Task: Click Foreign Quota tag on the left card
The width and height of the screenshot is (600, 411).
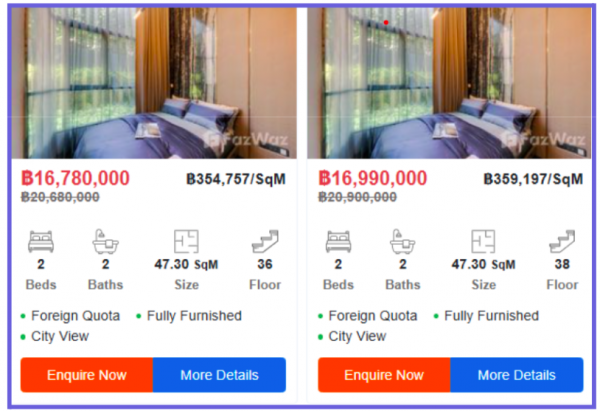Action: (75, 316)
